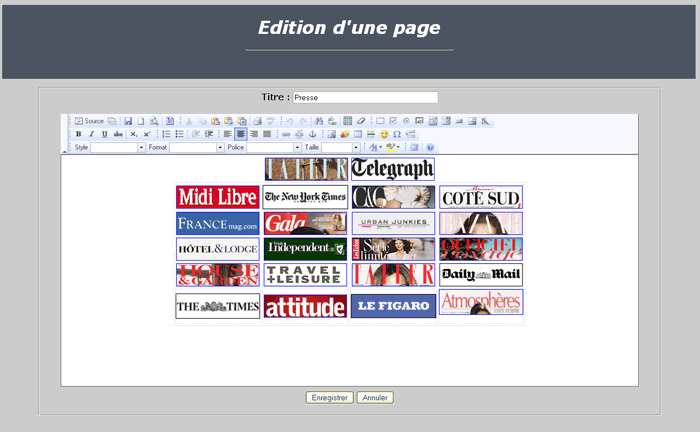Insert a form with the Form icon
This screenshot has height=432, width=700.
[x=380, y=121]
